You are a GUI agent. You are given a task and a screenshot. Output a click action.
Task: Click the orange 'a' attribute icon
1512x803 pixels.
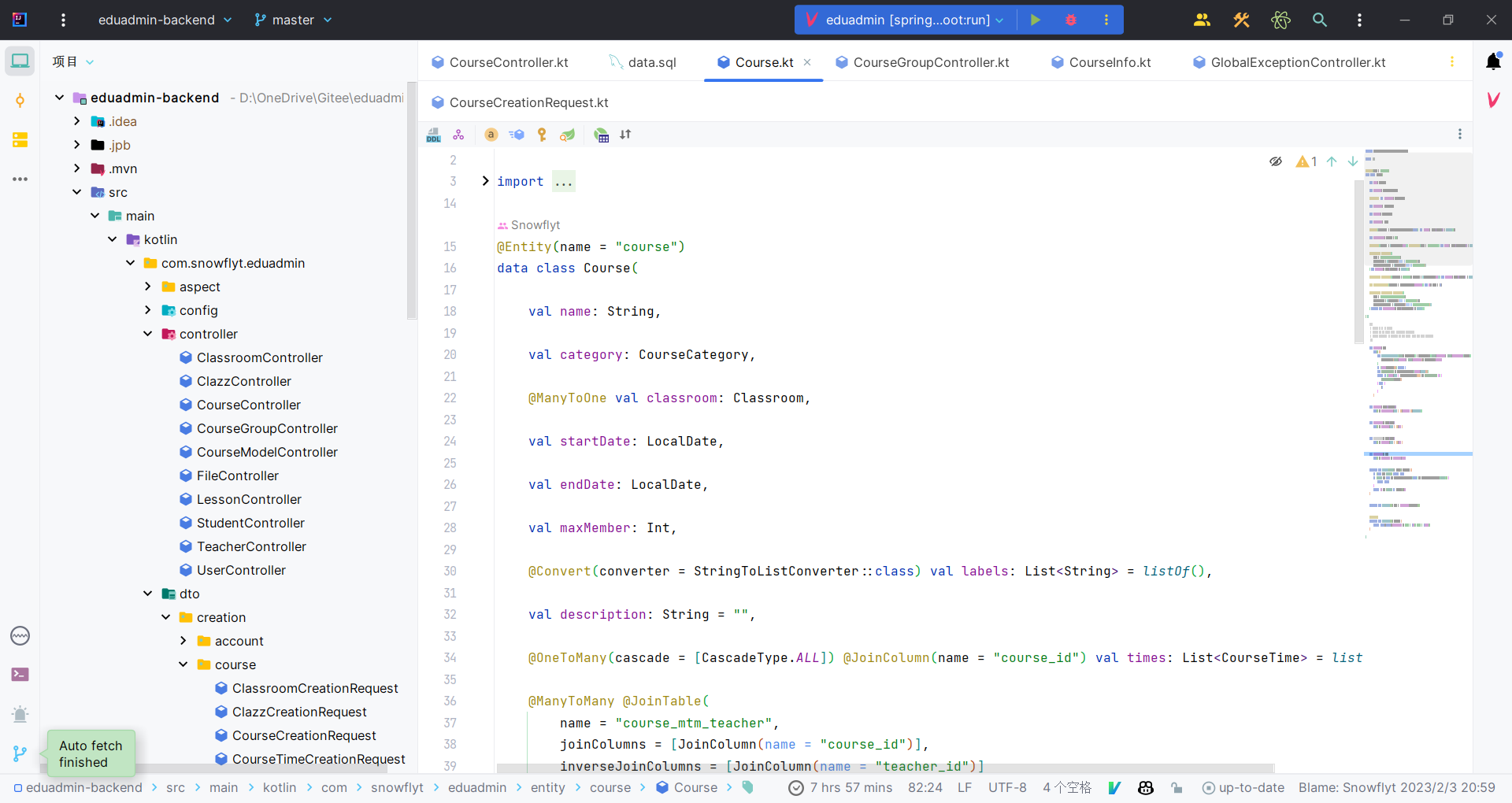pyautogui.click(x=491, y=135)
